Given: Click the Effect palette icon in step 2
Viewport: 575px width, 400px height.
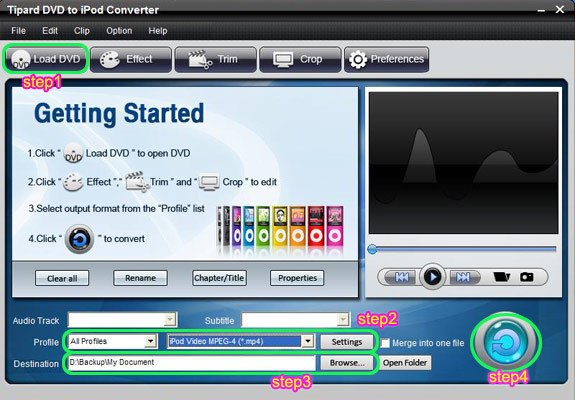Looking at the screenshot, I should [x=73, y=182].
